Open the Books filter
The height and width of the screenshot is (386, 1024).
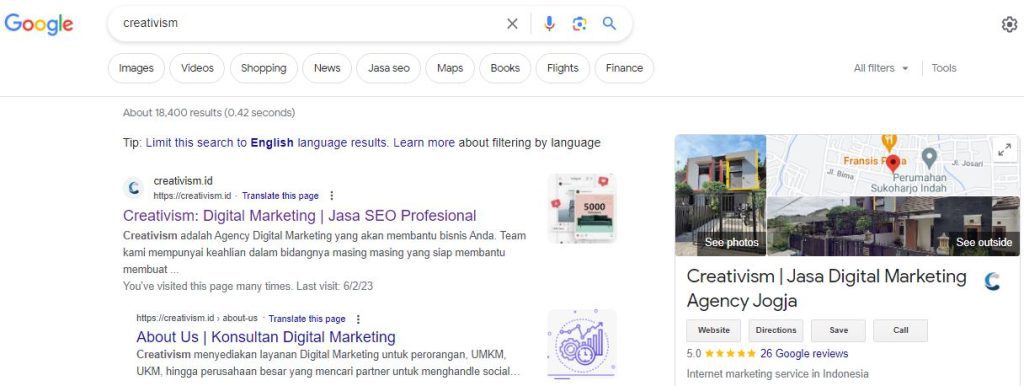click(505, 68)
